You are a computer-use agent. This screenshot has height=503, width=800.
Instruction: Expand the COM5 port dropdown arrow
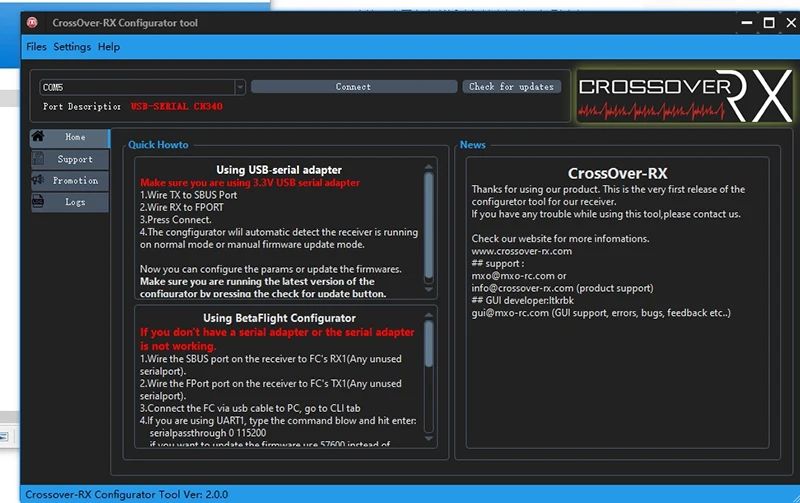click(x=240, y=87)
